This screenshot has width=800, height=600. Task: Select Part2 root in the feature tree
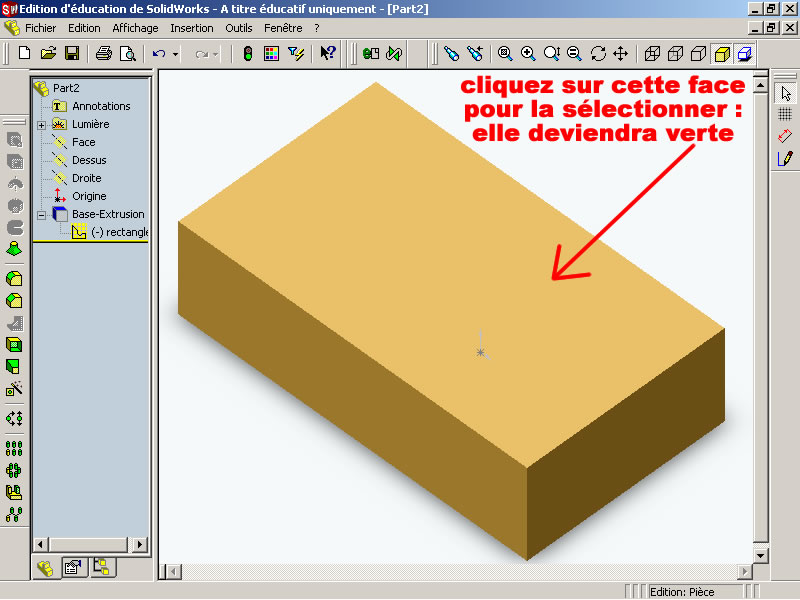[x=66, y=88]
